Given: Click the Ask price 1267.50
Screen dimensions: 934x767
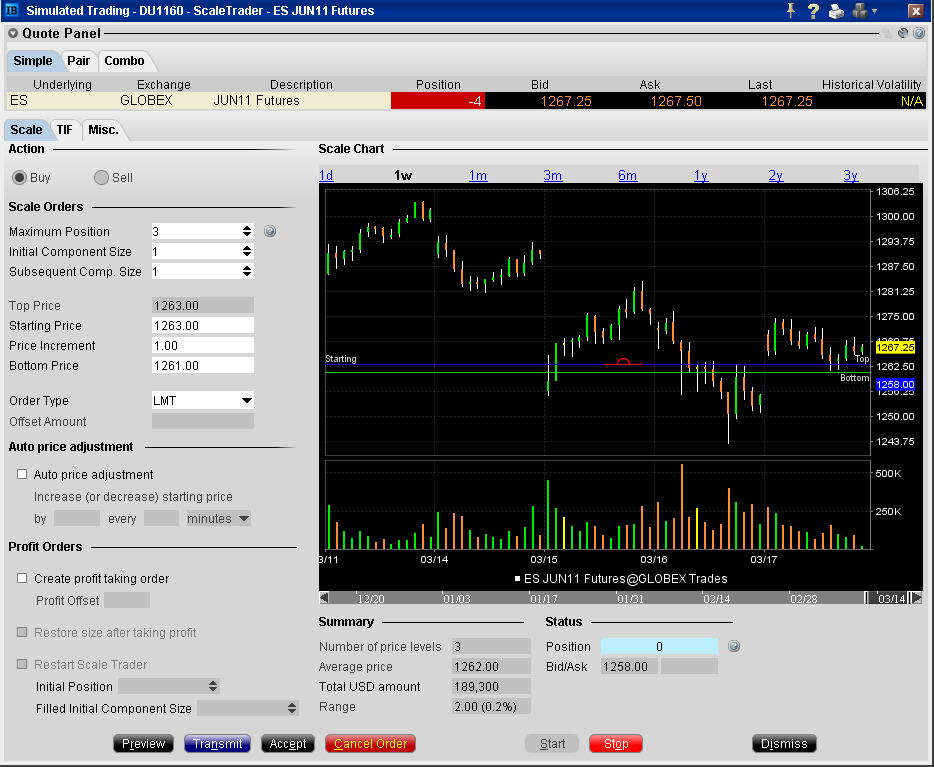Looking at the screenshot, I should click(676, 101).
